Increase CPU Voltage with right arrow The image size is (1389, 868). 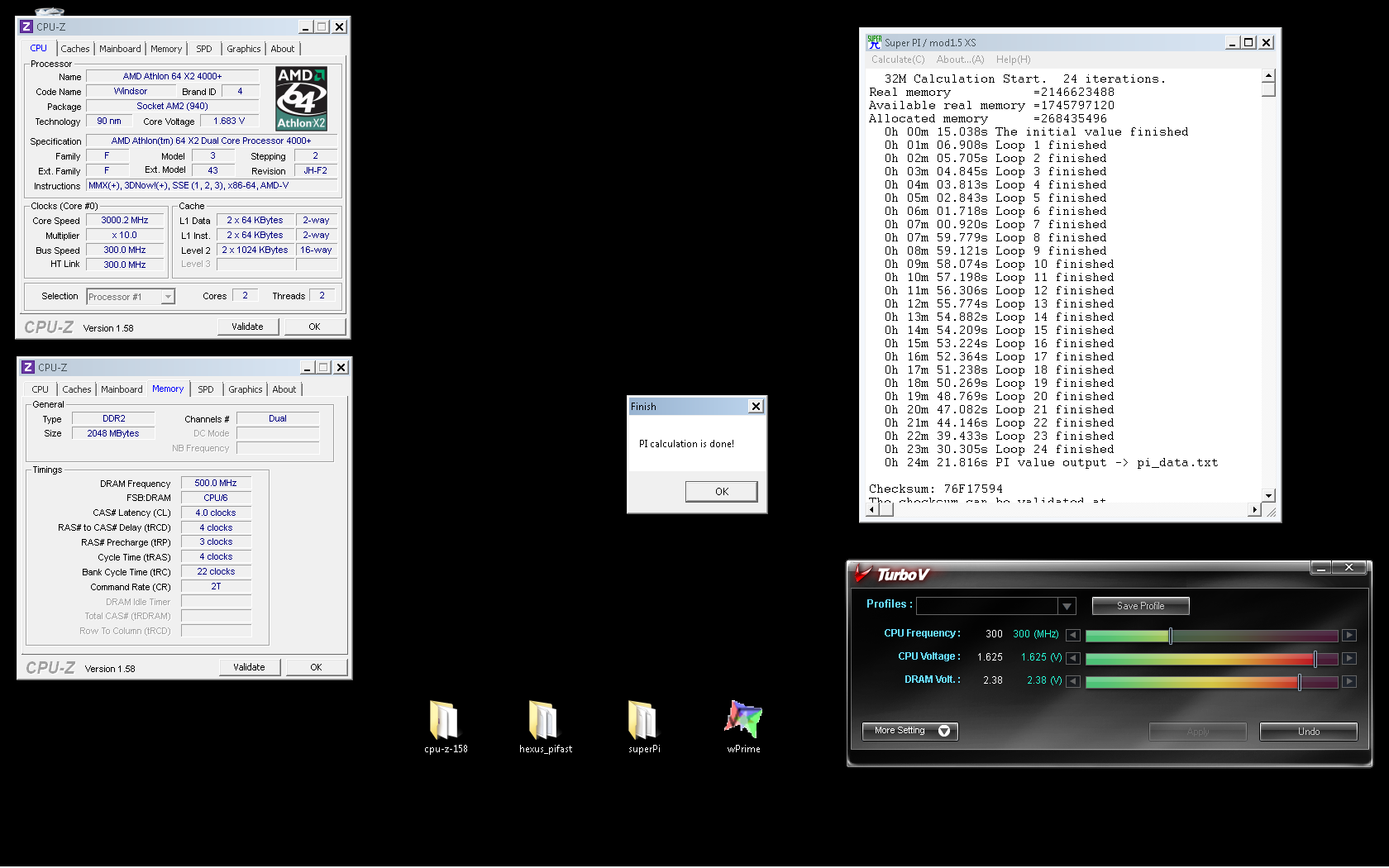point(1349,658)
